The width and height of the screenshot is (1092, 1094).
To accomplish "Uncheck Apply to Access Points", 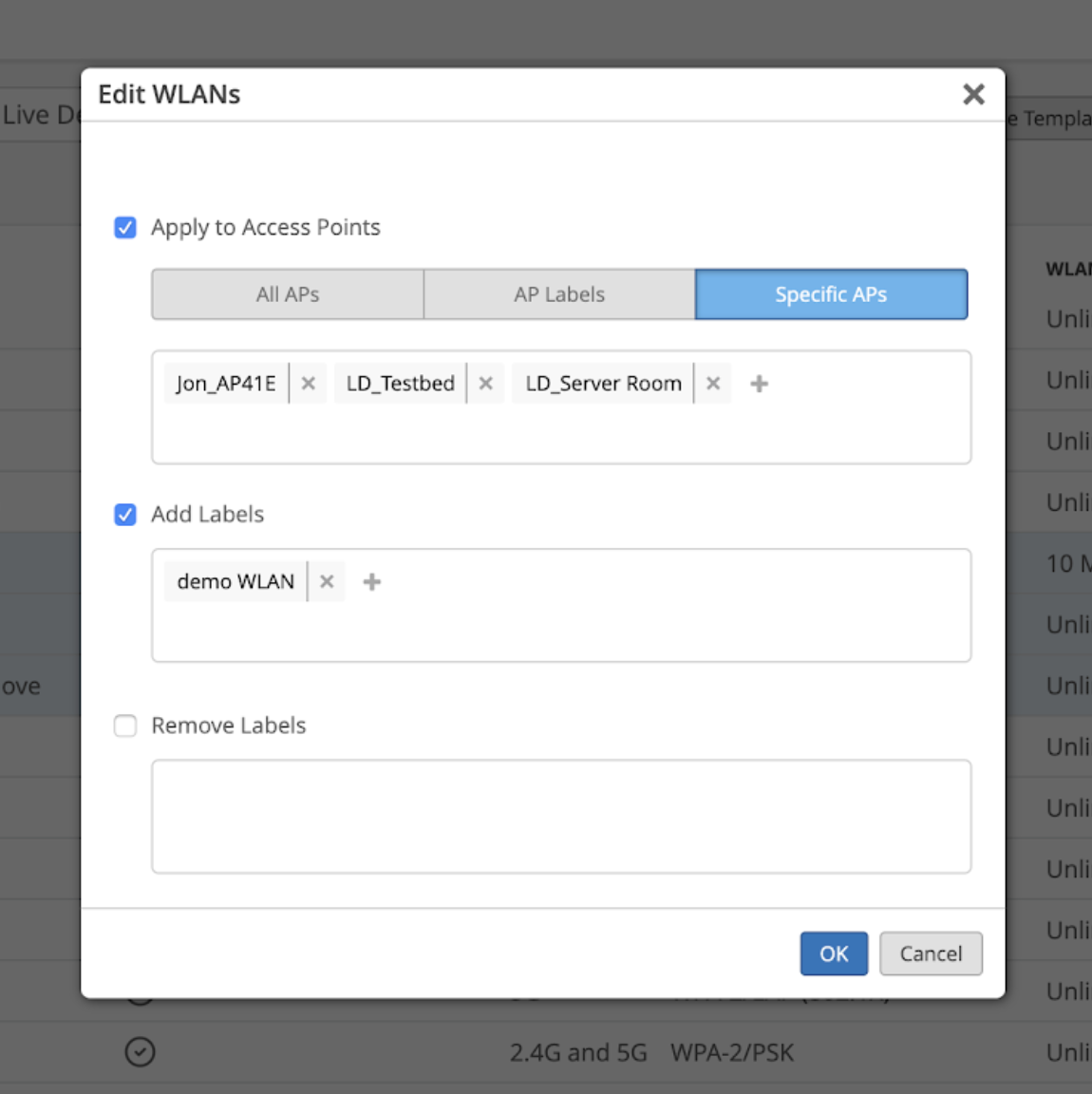I will pos(125,228).
